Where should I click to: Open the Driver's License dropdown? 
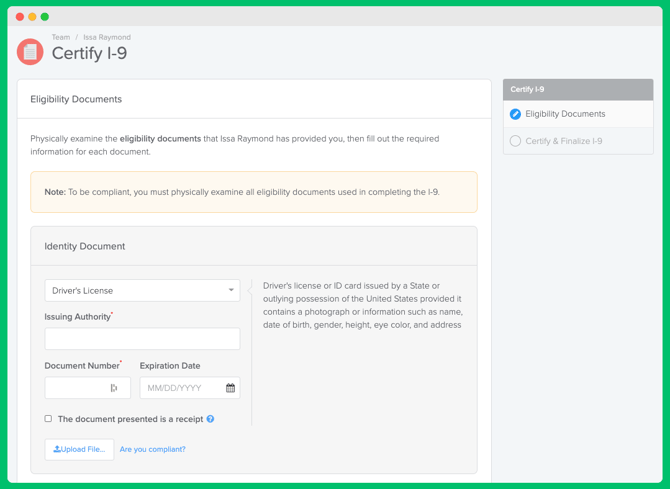[x=142, y=291]
